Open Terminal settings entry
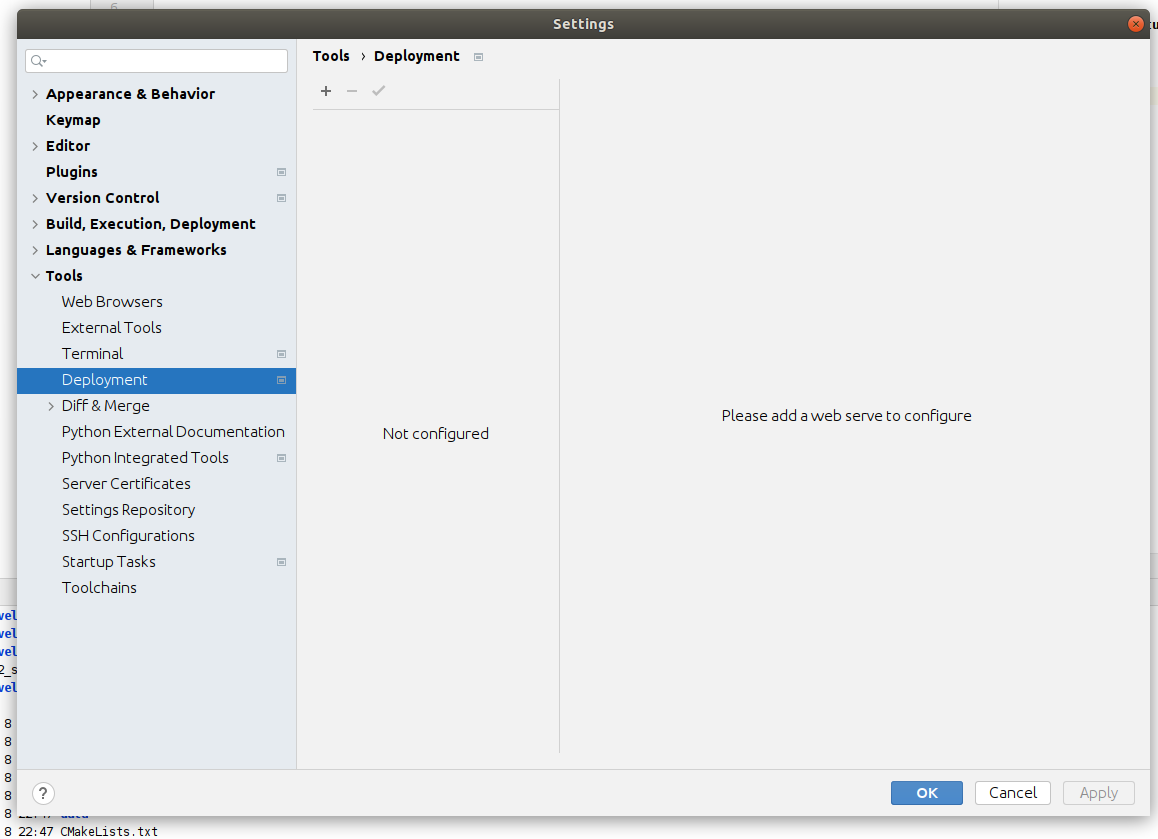The height and width of the screenshot is (839, 1158). pos(92,354)
